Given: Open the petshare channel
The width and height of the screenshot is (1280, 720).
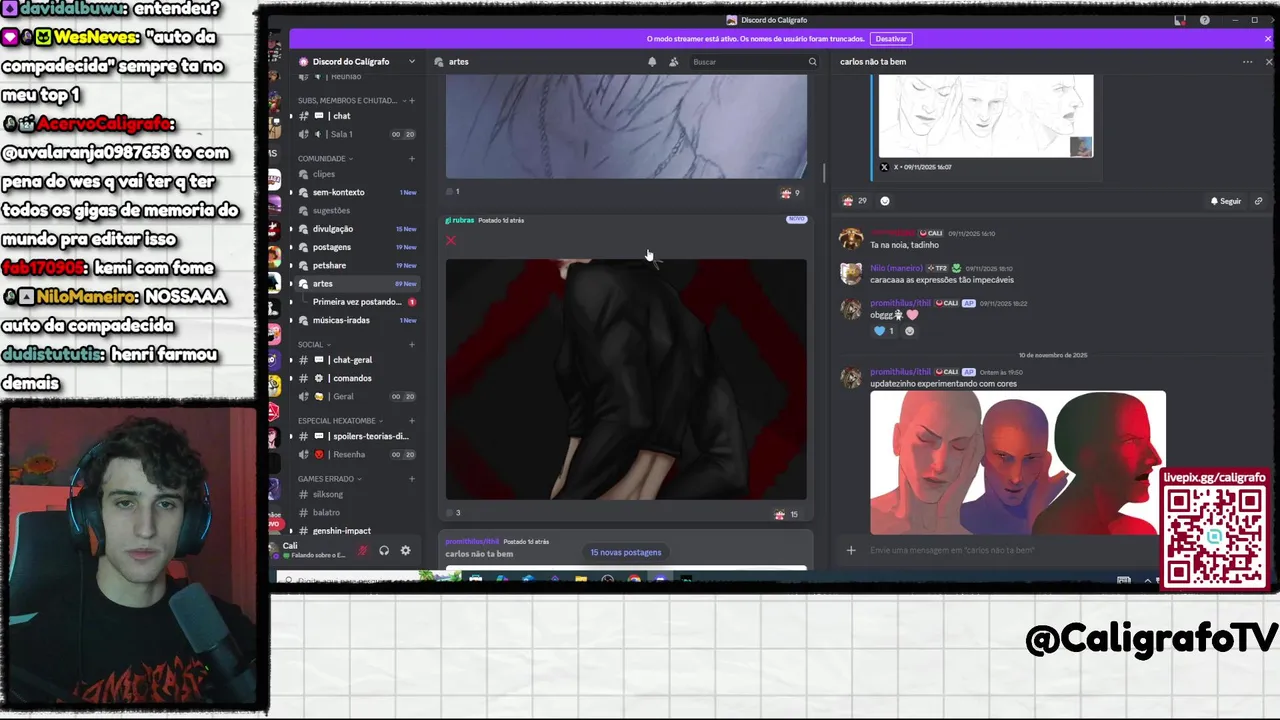Looking at the screenshot, I should (355, 266).
